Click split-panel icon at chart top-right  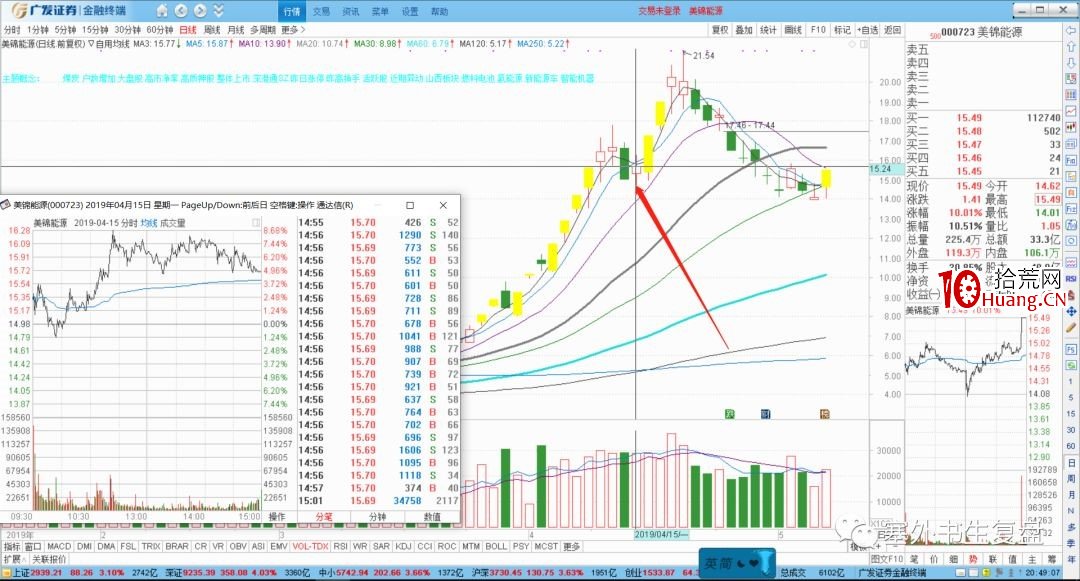tap(864, 44)
